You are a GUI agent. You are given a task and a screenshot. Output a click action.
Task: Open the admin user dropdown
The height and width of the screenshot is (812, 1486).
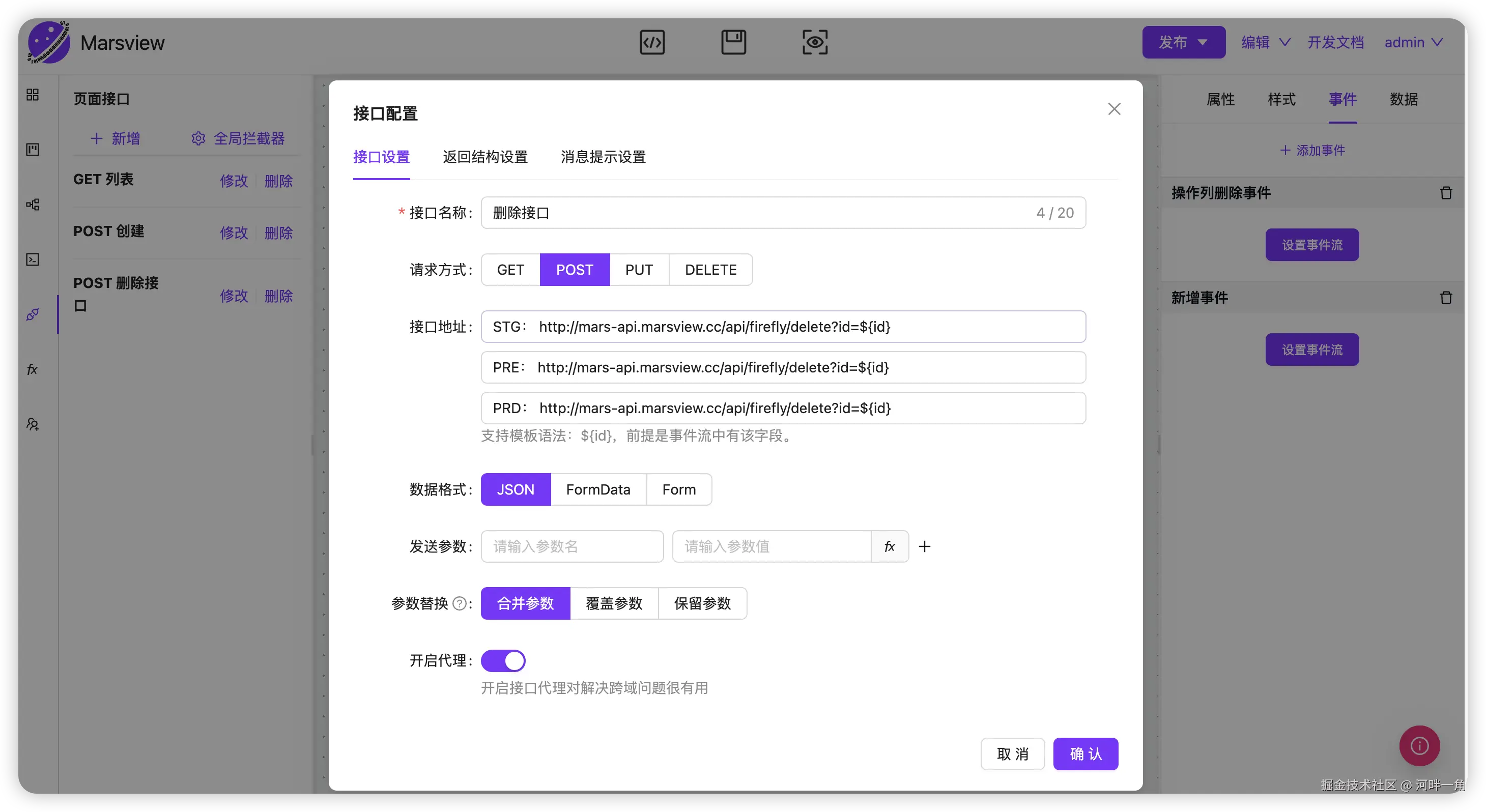click(1413, 43)
